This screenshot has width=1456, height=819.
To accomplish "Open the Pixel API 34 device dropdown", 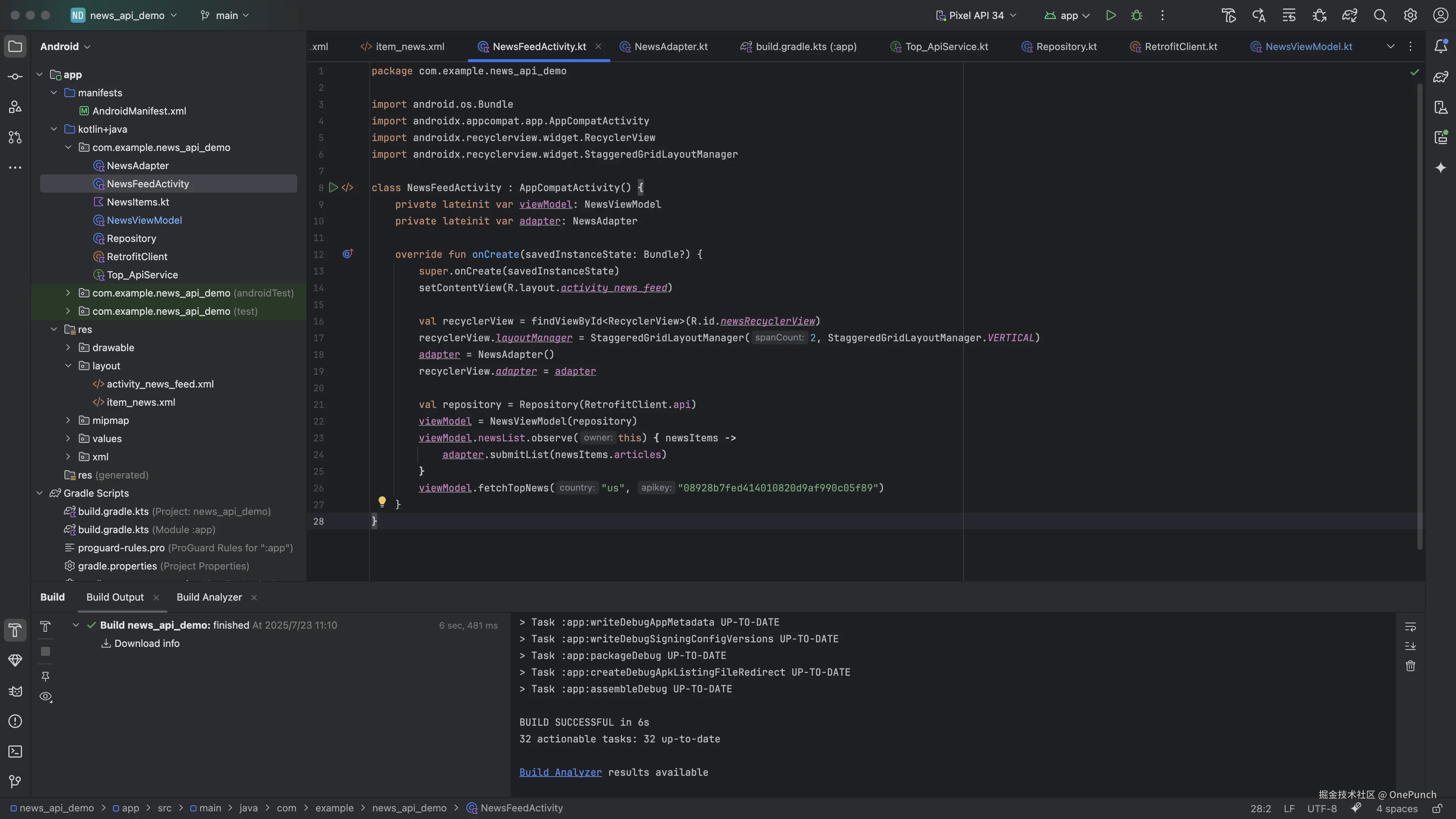I will pyautogui.click(x=976, y=15).
